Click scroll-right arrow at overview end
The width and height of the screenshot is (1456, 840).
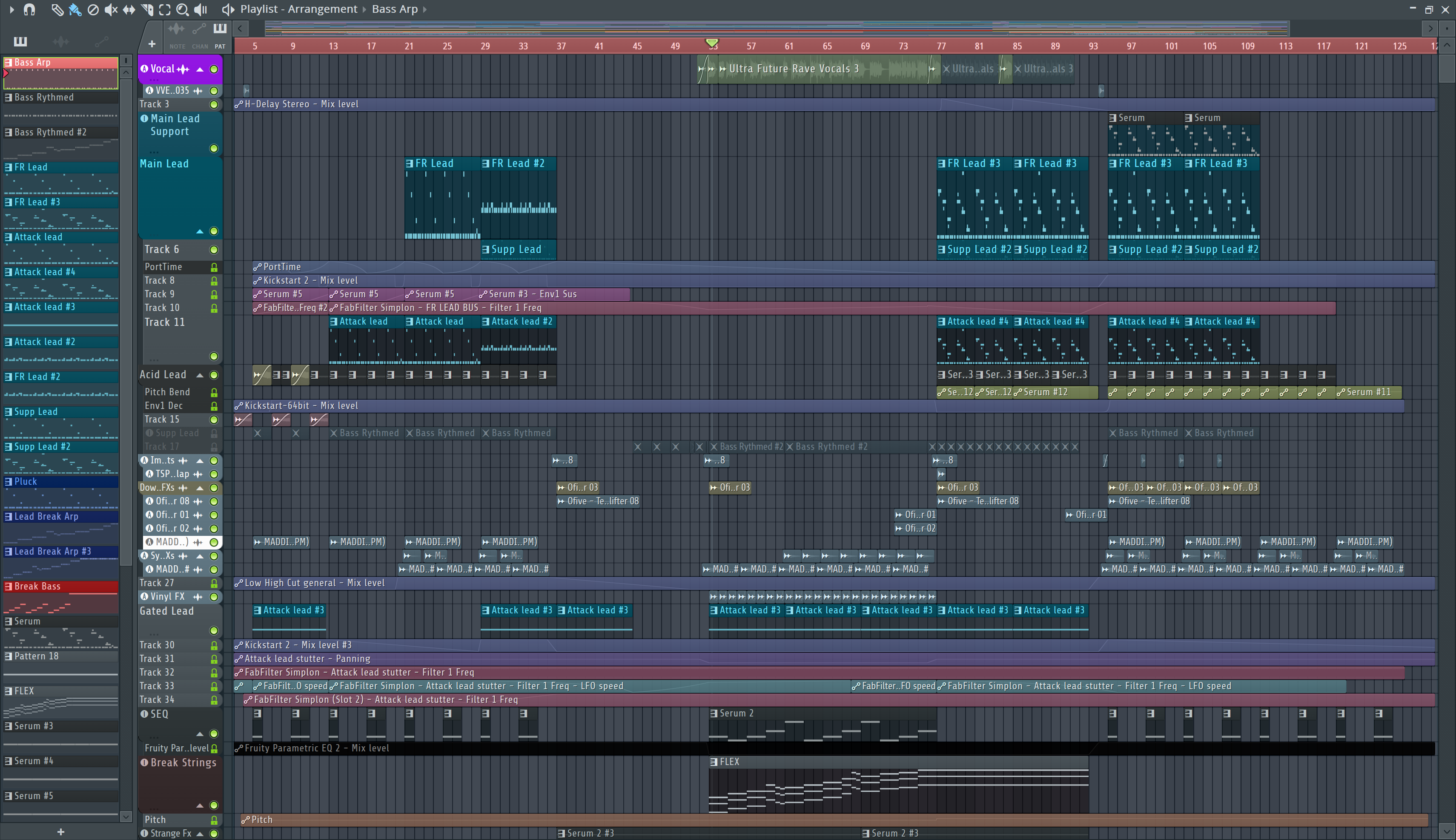click(x=1430, y=28)
